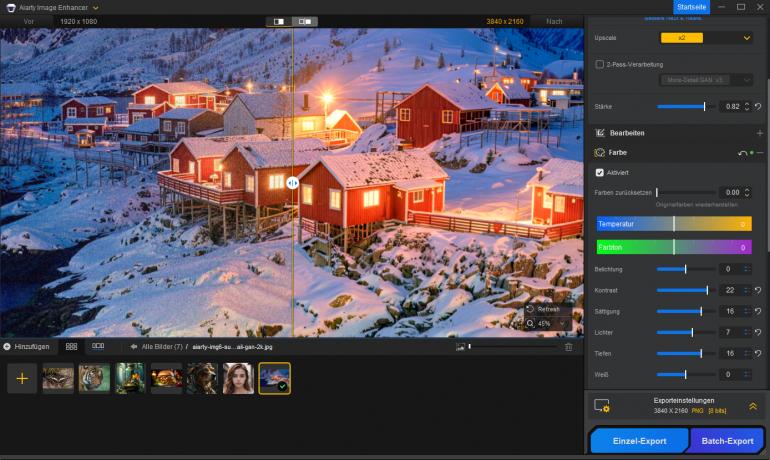Select the tiger thumbnail
This screenshot has width=770, height=460.
[94, 379]
